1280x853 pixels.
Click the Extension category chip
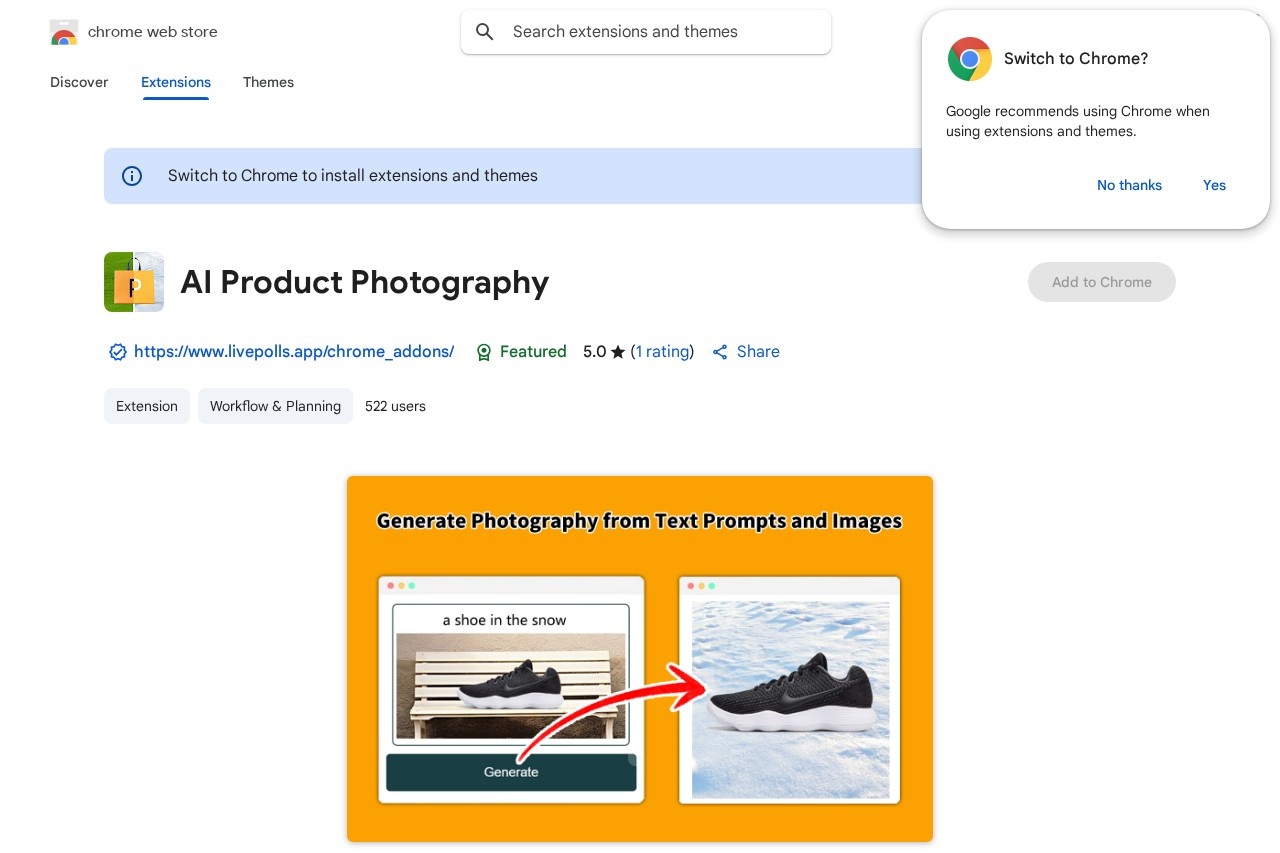pos(147,406)
